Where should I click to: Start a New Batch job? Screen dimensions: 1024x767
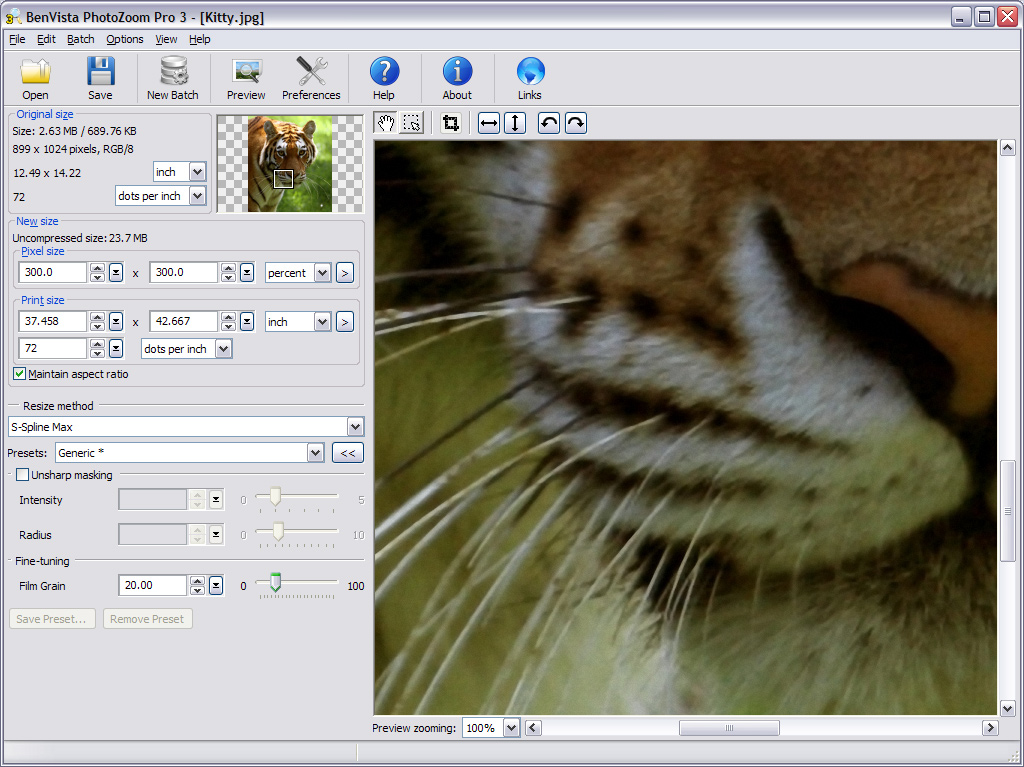173,73
